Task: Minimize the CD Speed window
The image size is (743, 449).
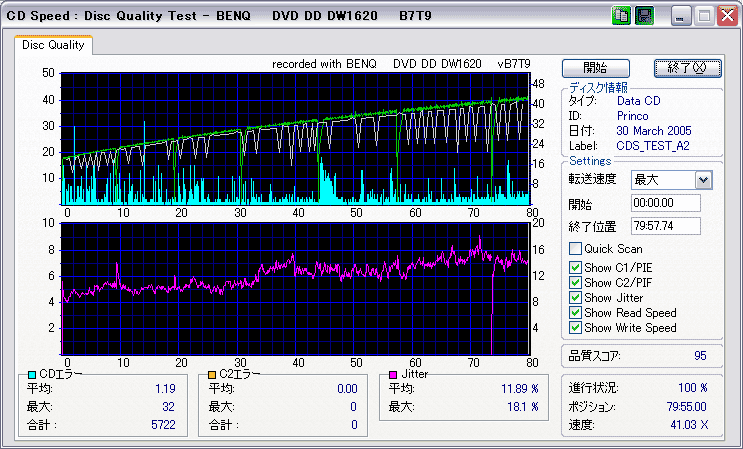Action: pyautogui.click(x=681, y=15)
